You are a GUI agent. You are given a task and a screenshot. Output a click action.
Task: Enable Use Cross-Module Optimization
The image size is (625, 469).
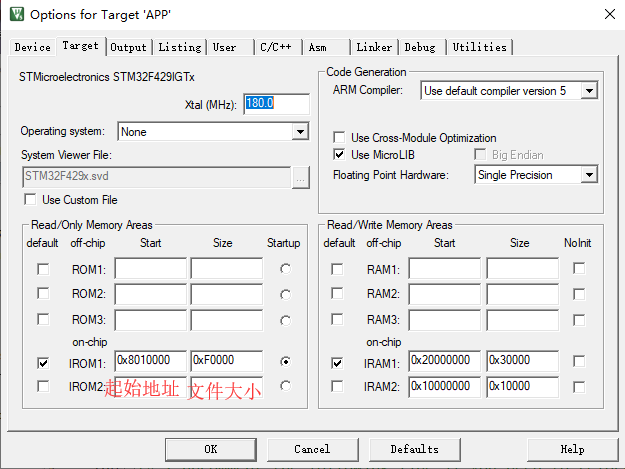pos(339,137)
